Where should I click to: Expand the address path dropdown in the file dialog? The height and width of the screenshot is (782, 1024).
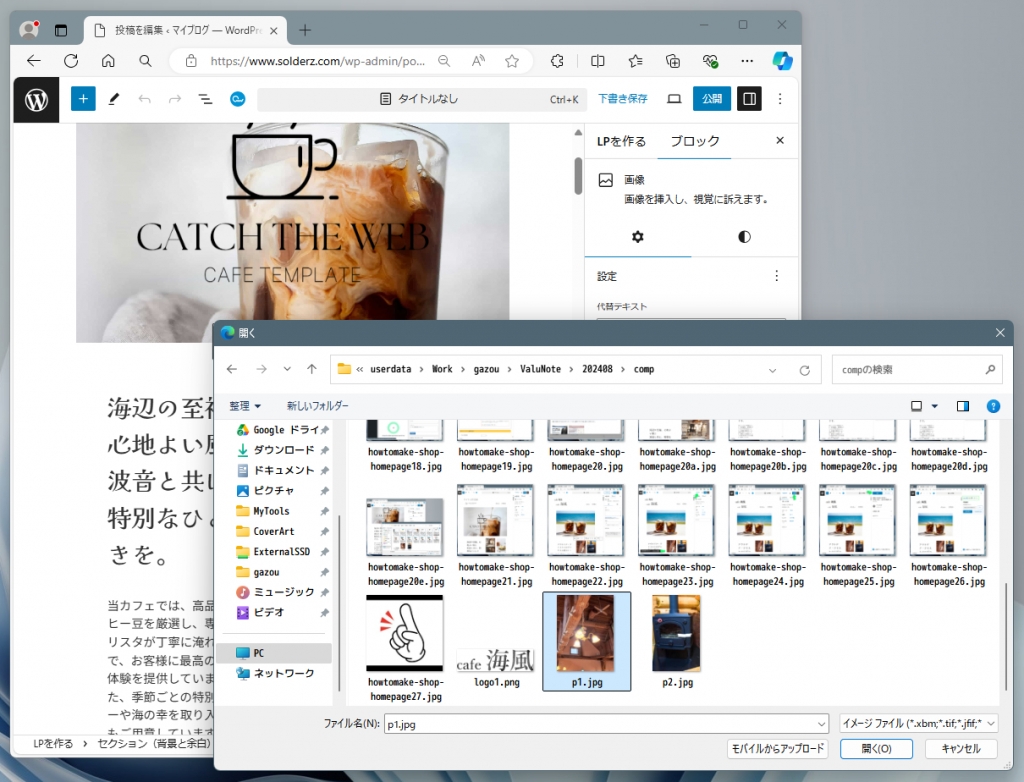773,370
